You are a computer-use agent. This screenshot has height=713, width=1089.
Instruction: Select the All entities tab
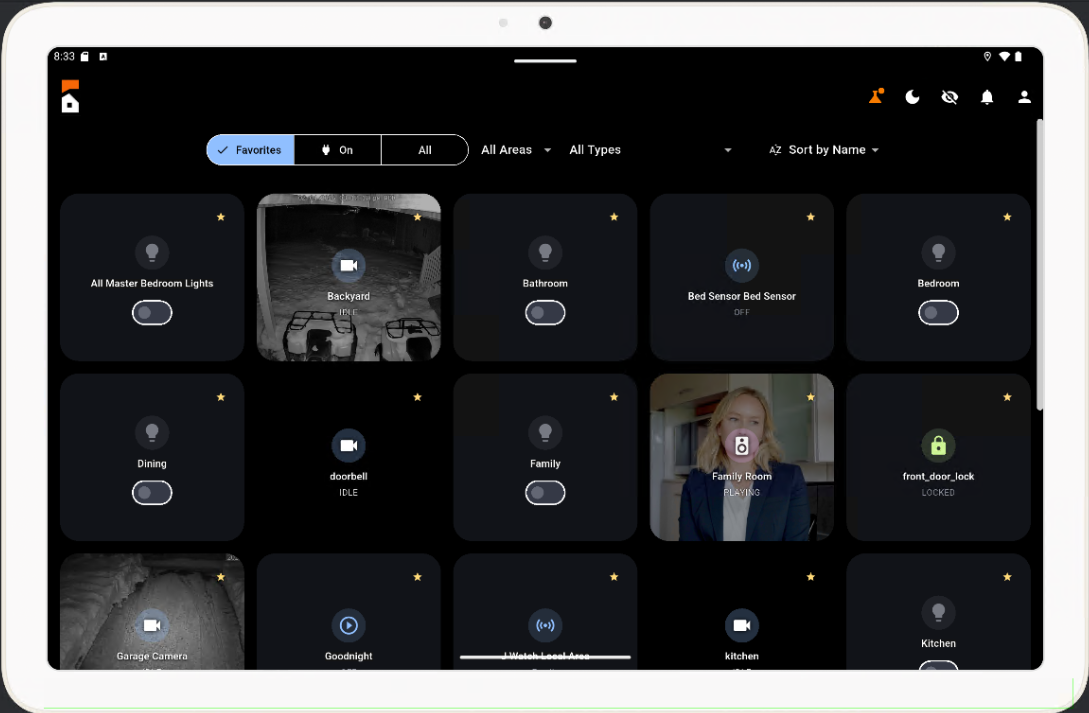pos(424,149)
